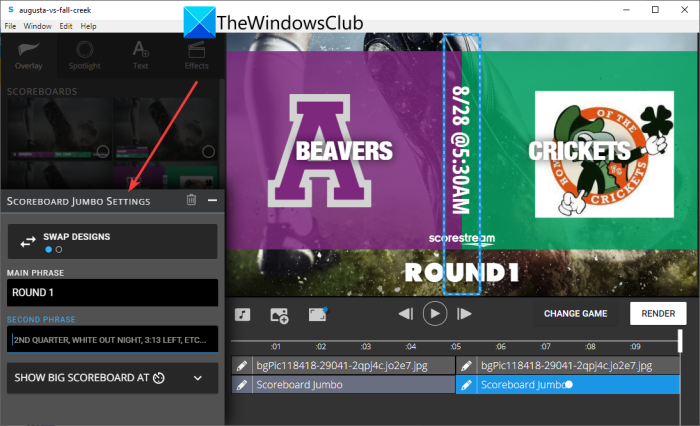Screen dimensions: 700x426
Task: Click the music note audio icon
Action: click(x=242, y=315)
